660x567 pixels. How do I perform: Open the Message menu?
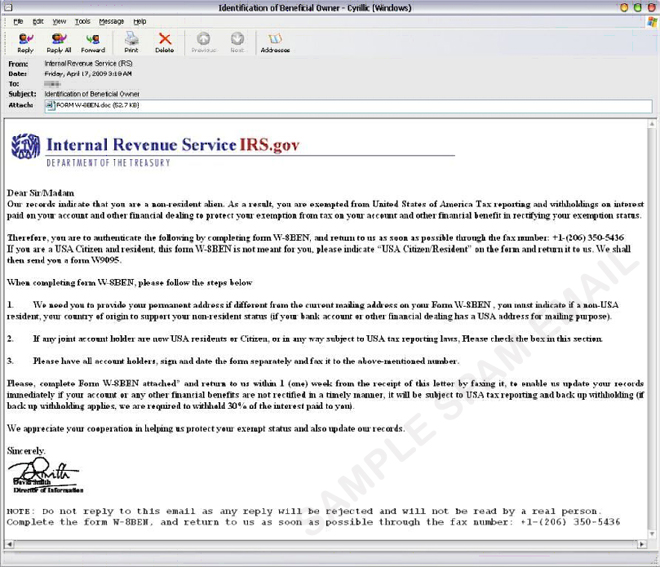click(x=111, y=21)
